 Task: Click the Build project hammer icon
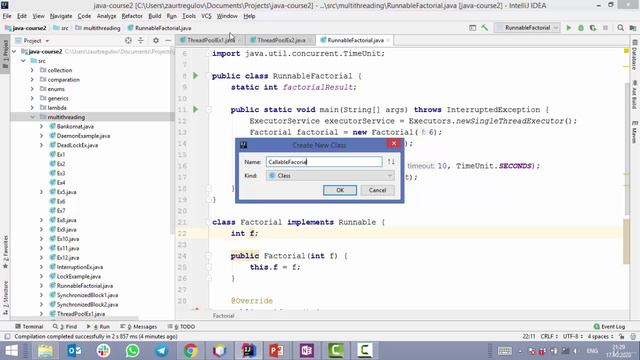click(484, 28)
